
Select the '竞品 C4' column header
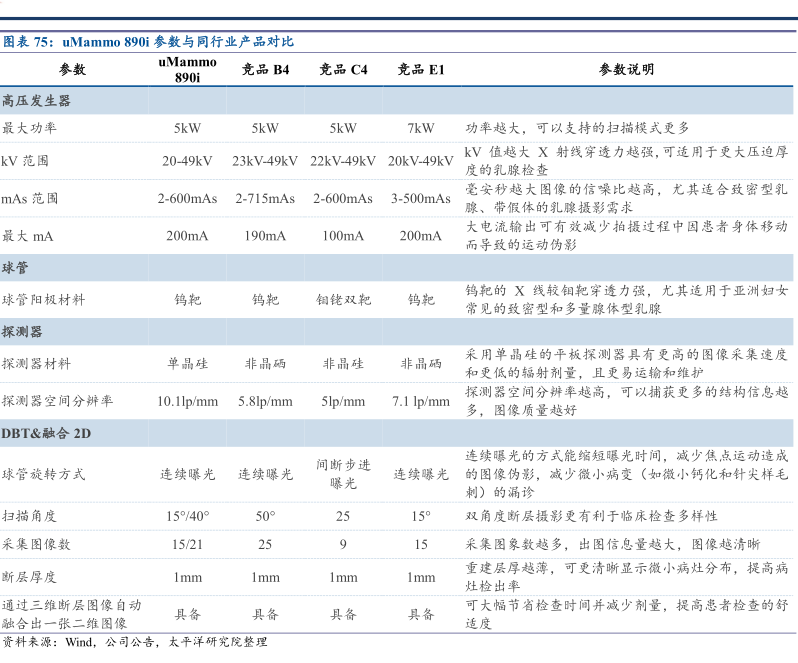pos(343,70)
